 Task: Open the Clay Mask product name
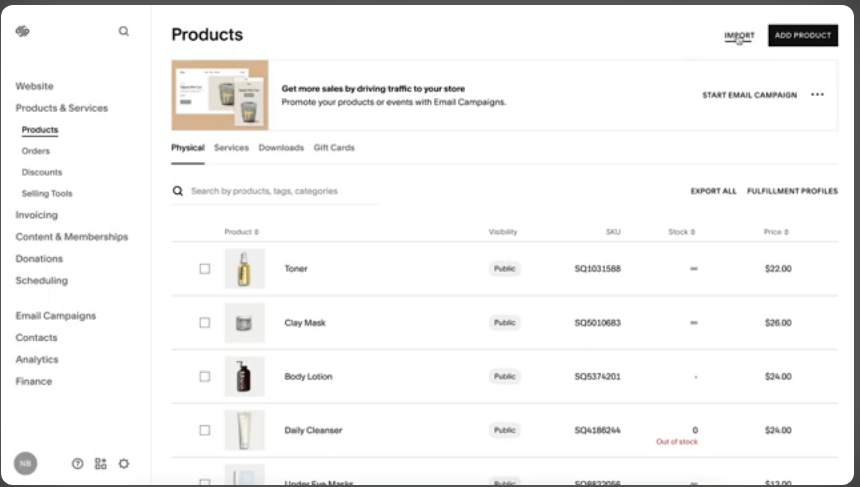click(x=305, y=322)
